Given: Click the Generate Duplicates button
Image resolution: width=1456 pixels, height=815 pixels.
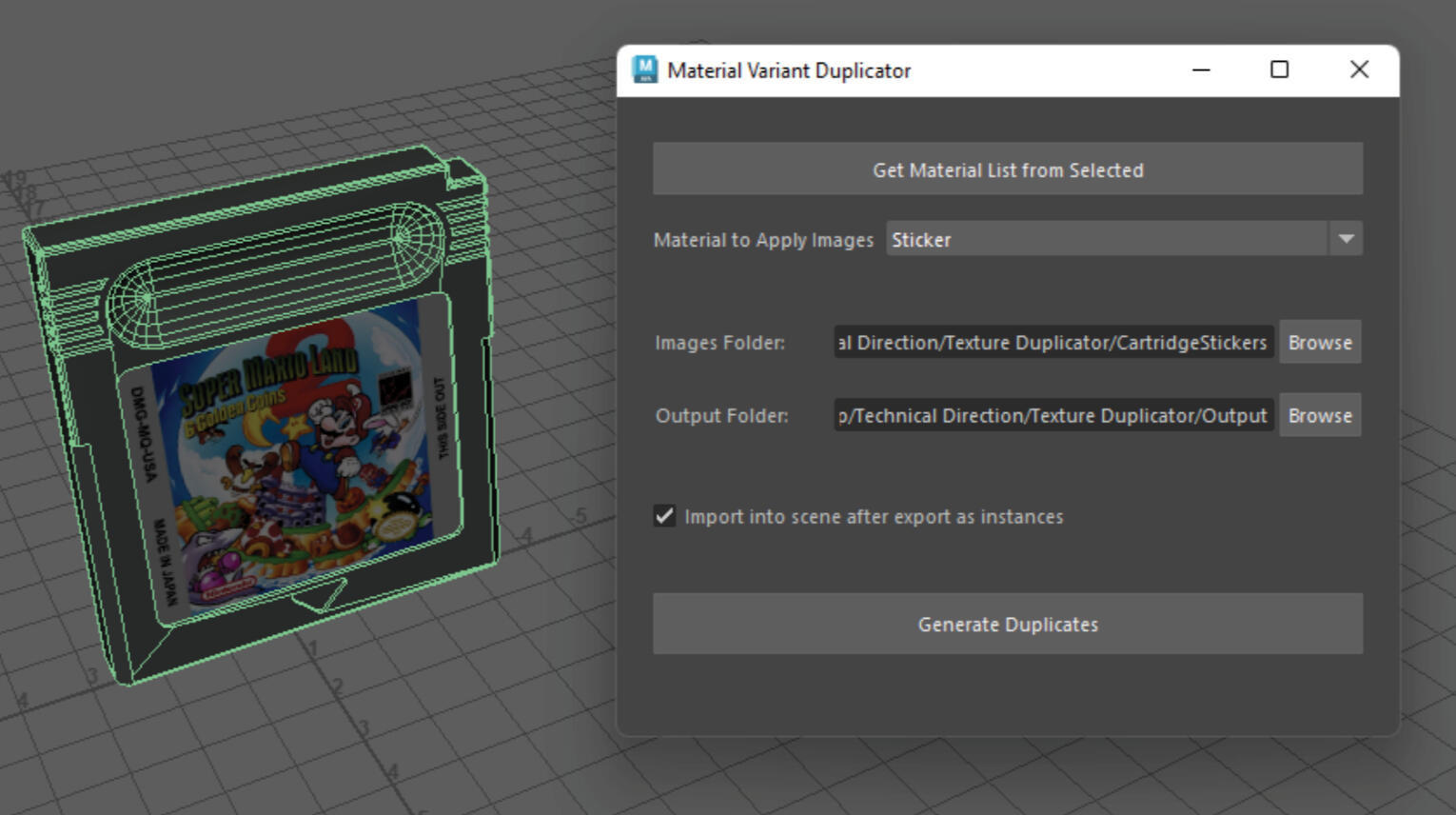Looking at the screenshot, I should pos(1007,625).
